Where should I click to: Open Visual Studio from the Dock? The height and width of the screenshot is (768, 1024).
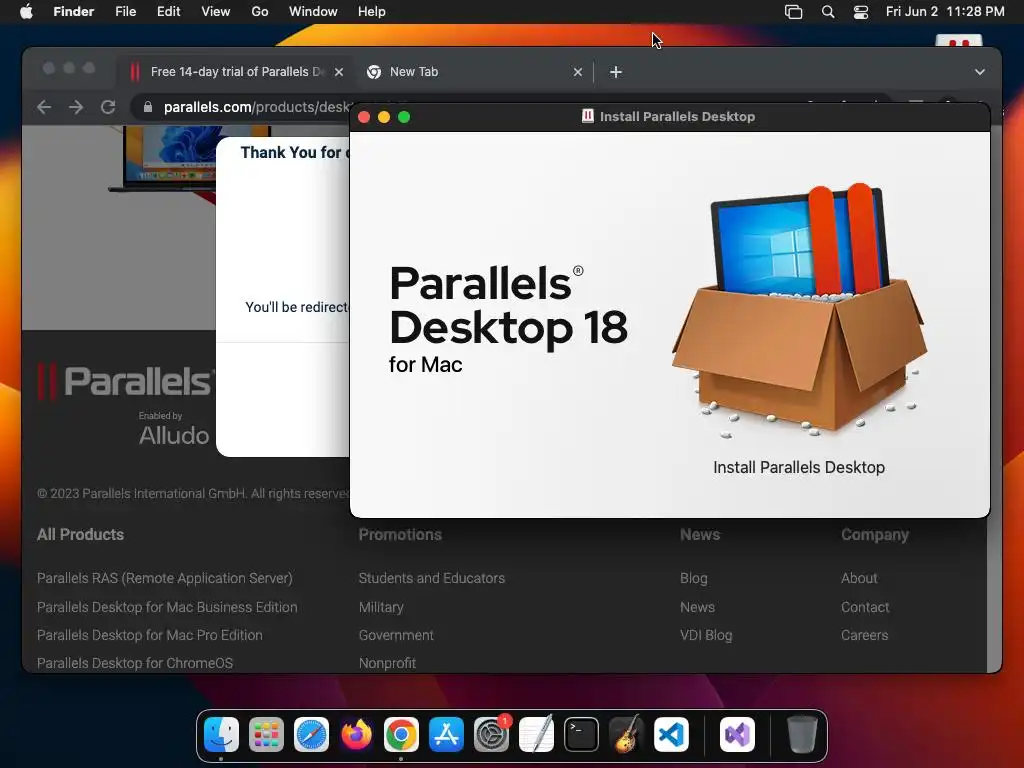[737, 735]
